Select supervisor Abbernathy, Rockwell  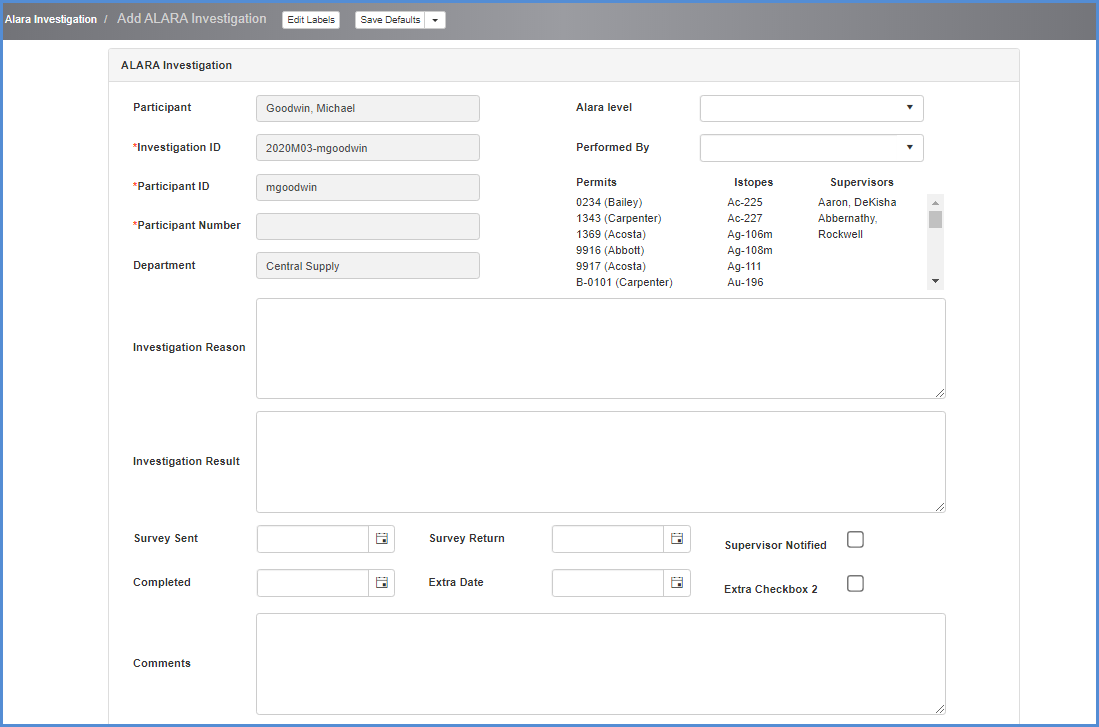click(847, 226)
